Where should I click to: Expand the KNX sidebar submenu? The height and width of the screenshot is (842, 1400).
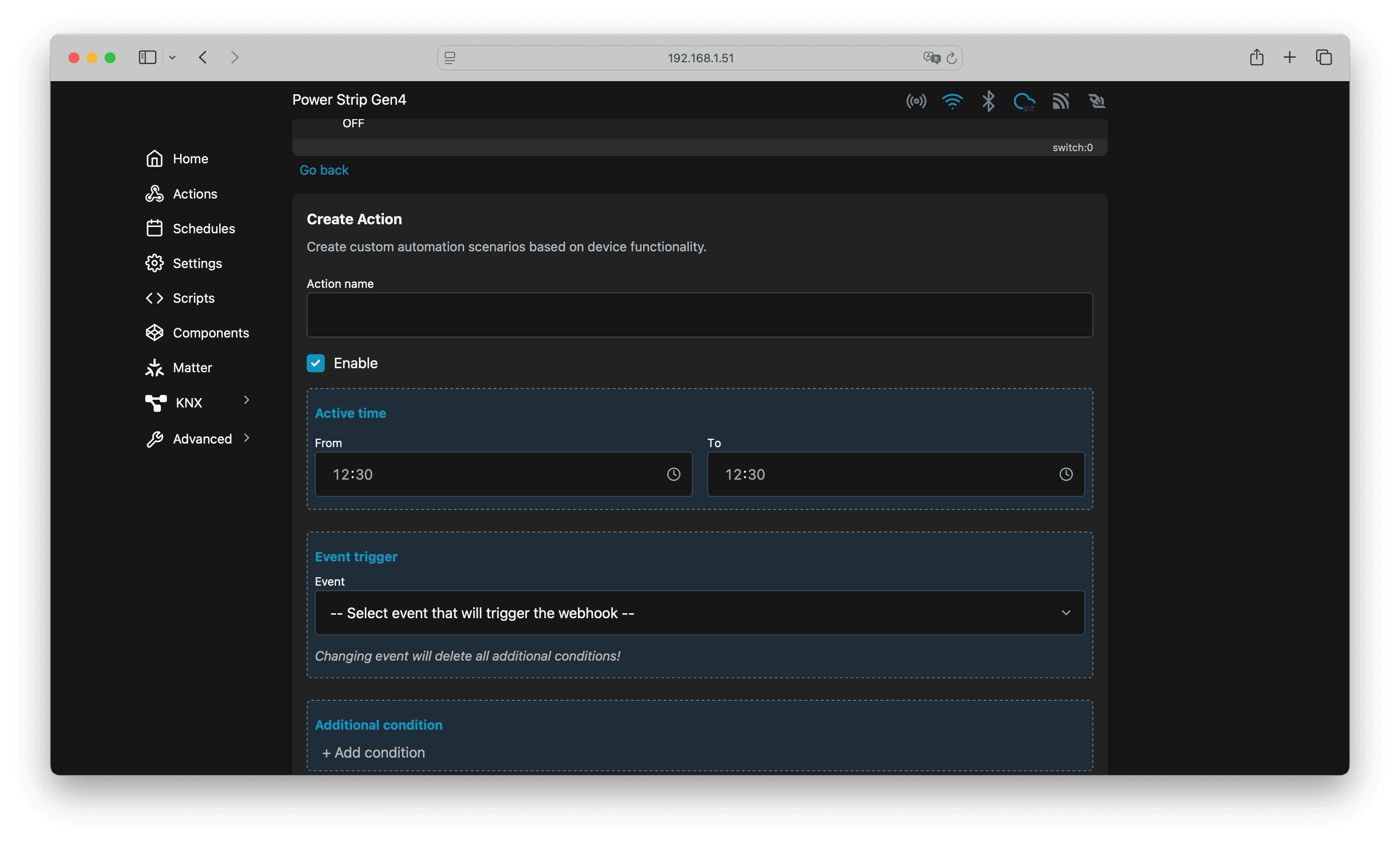click(246, 401)
